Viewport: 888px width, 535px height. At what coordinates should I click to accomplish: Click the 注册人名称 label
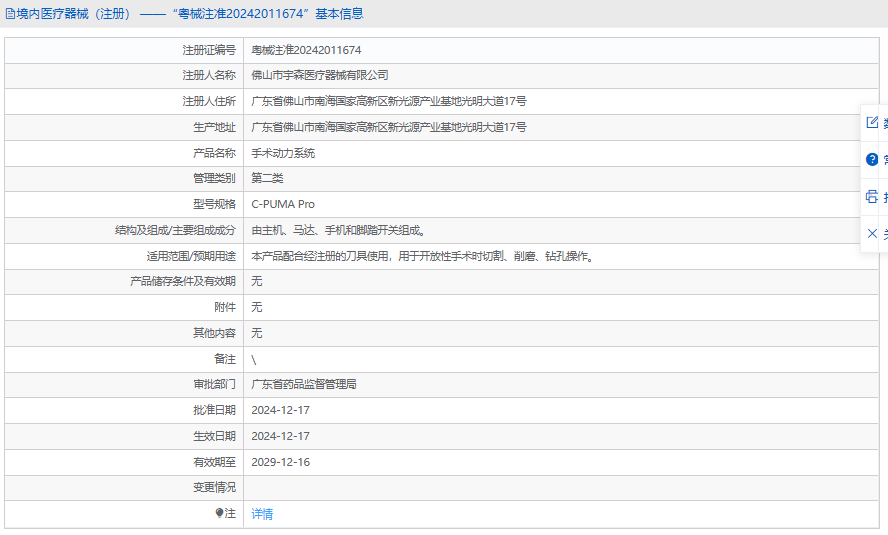tap(209, 75)
